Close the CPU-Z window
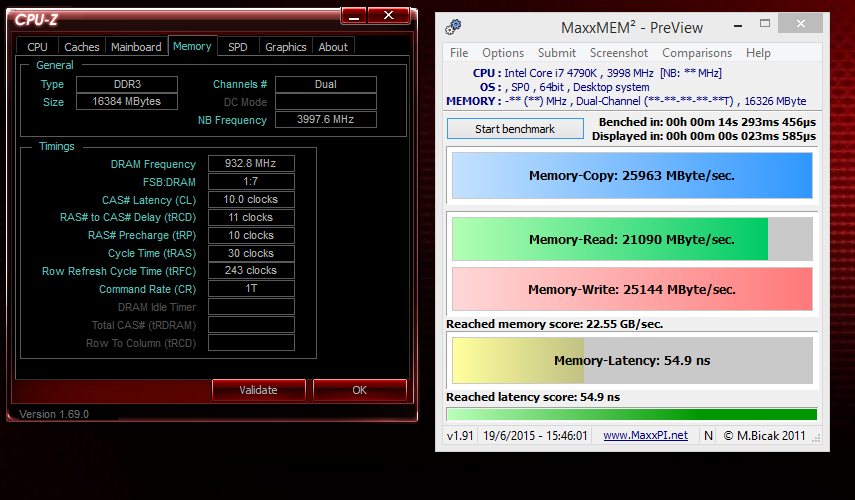Image resolution: width=855 pixels, height=500 pixels. [388, 16]
